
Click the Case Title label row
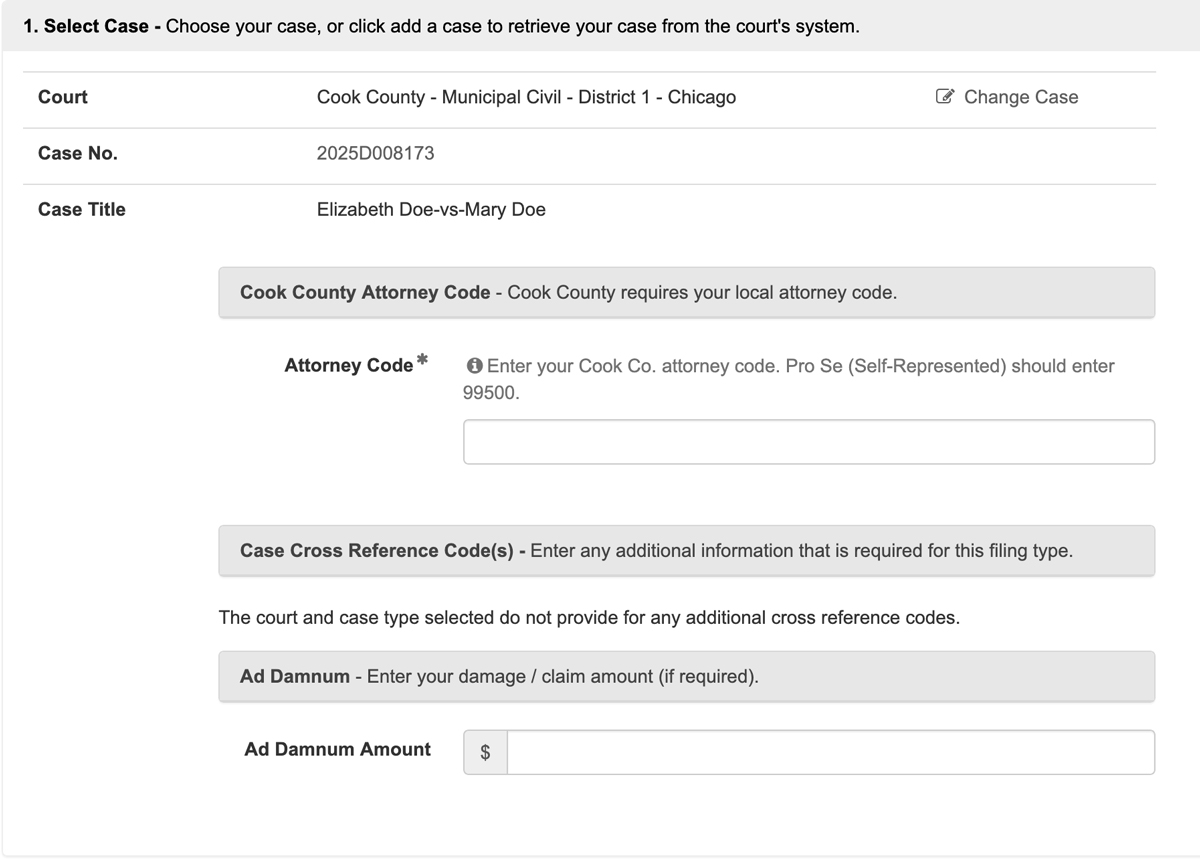[81, 209]
